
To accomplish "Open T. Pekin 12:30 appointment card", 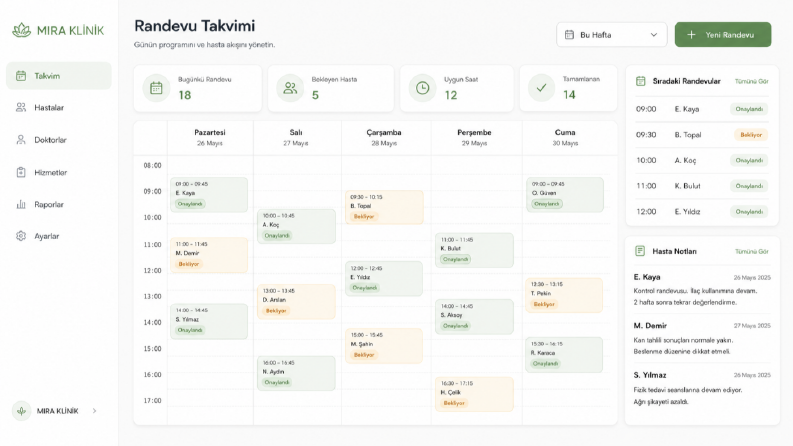I will (x=564, y=295).
